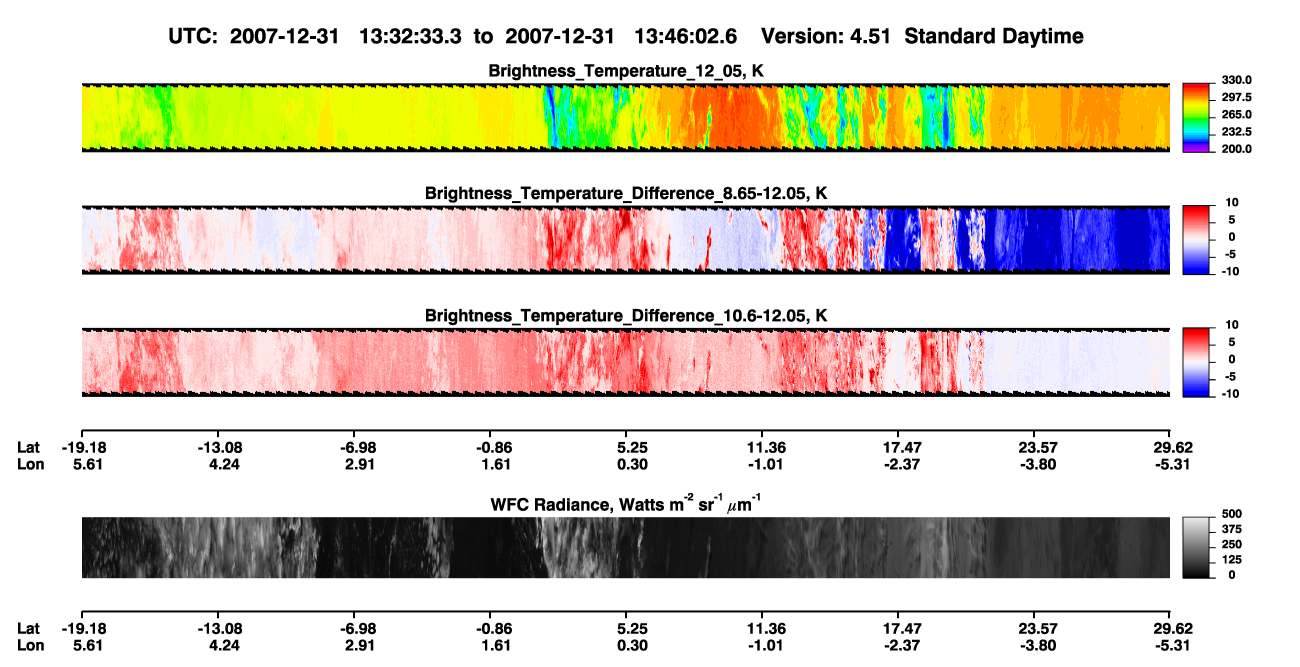Click the Brightness_Temperature_Difference_10.6-12.05 panel title
The image size is (1300, 667).
click(x=626, y=315)
